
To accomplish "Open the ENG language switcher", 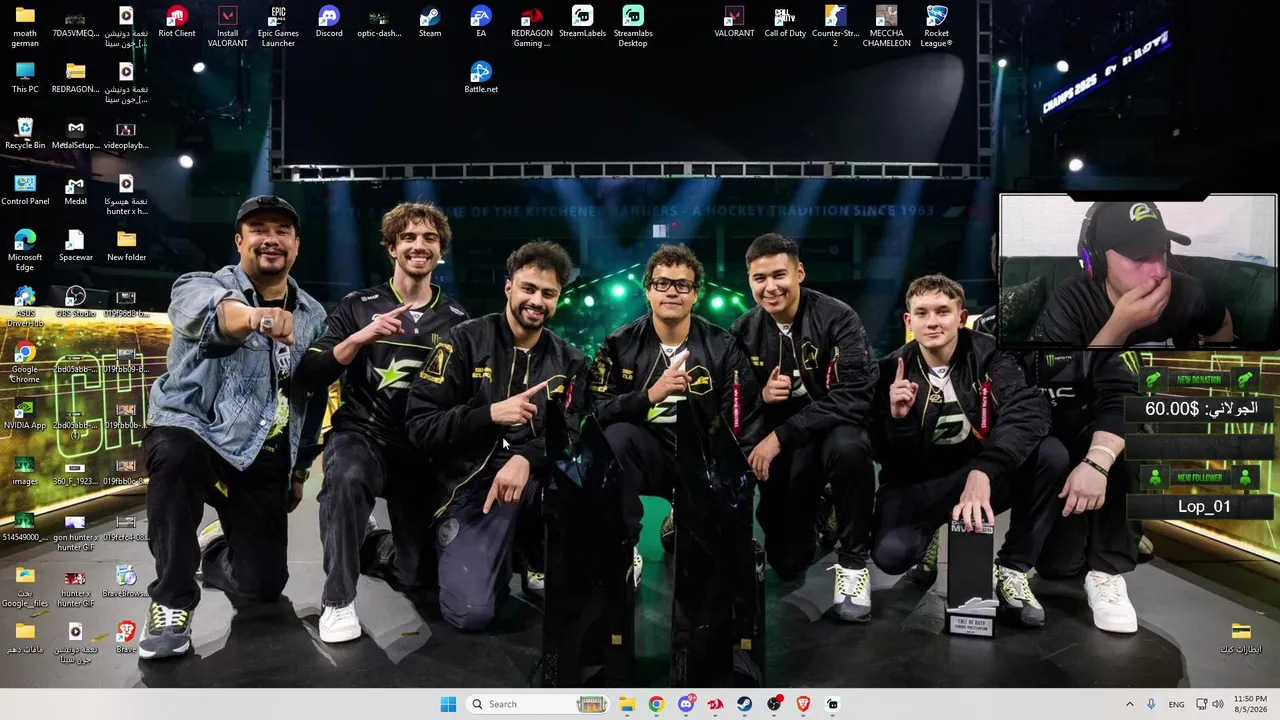I will point(1177,704).
